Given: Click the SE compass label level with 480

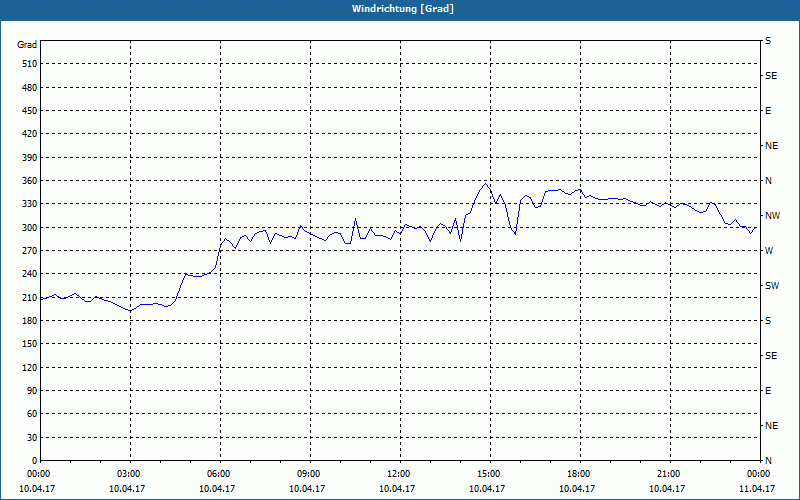Looking at the screenshot, I should 771,76.
